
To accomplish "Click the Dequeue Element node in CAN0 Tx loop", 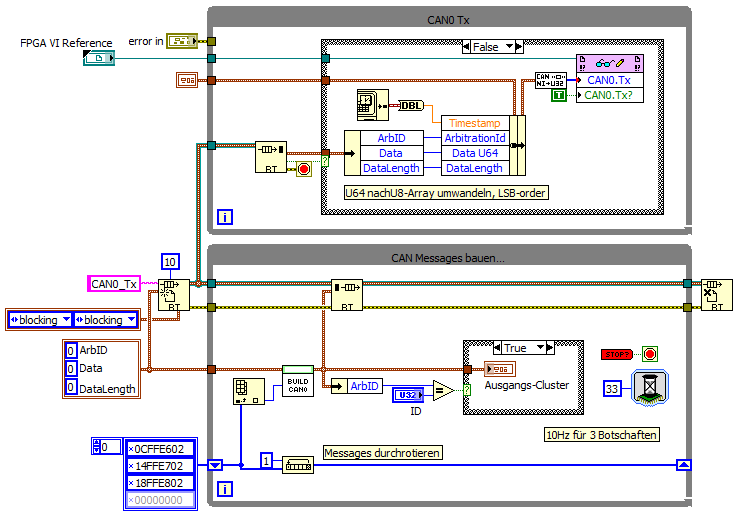I will click(271, 157).
